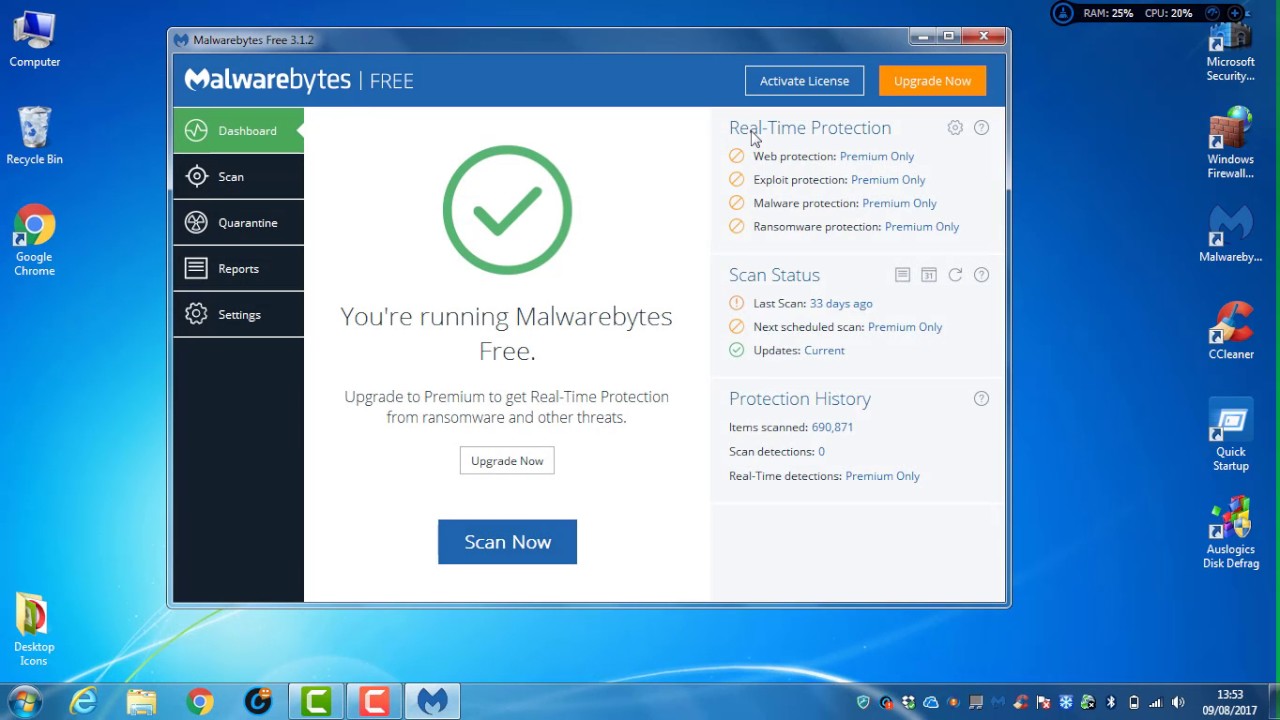
Task: Open File Explorer from taskbar
Action: coord(141,702)
